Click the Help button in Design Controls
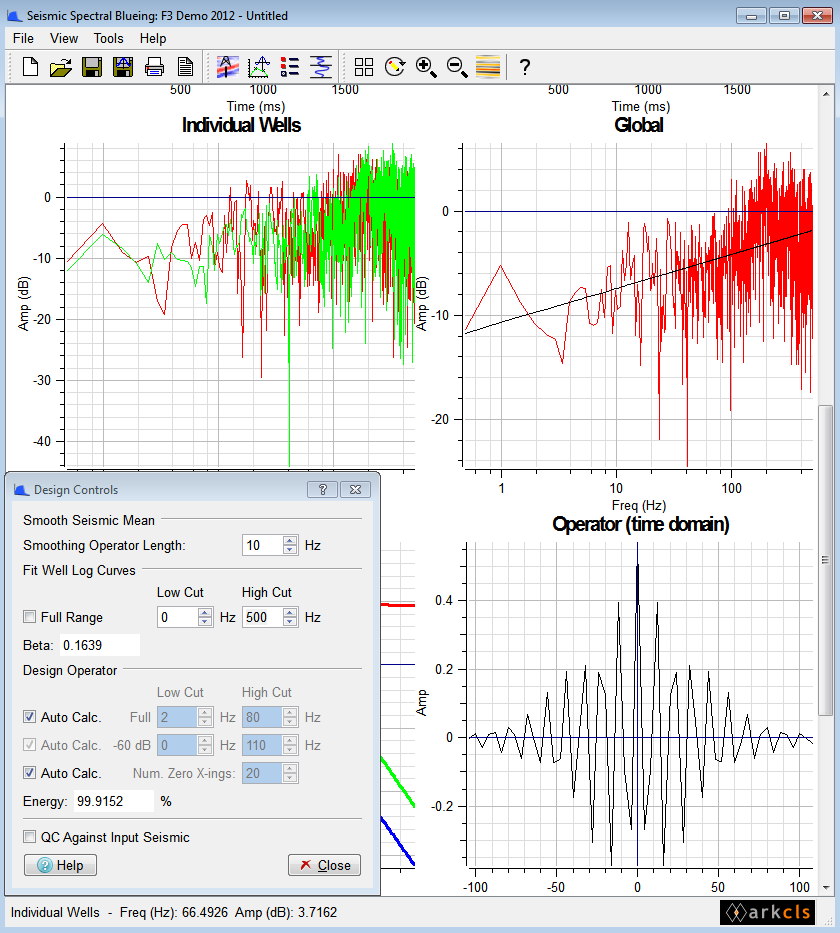This screenshot has height=933, width=840. tap(59, 865)
